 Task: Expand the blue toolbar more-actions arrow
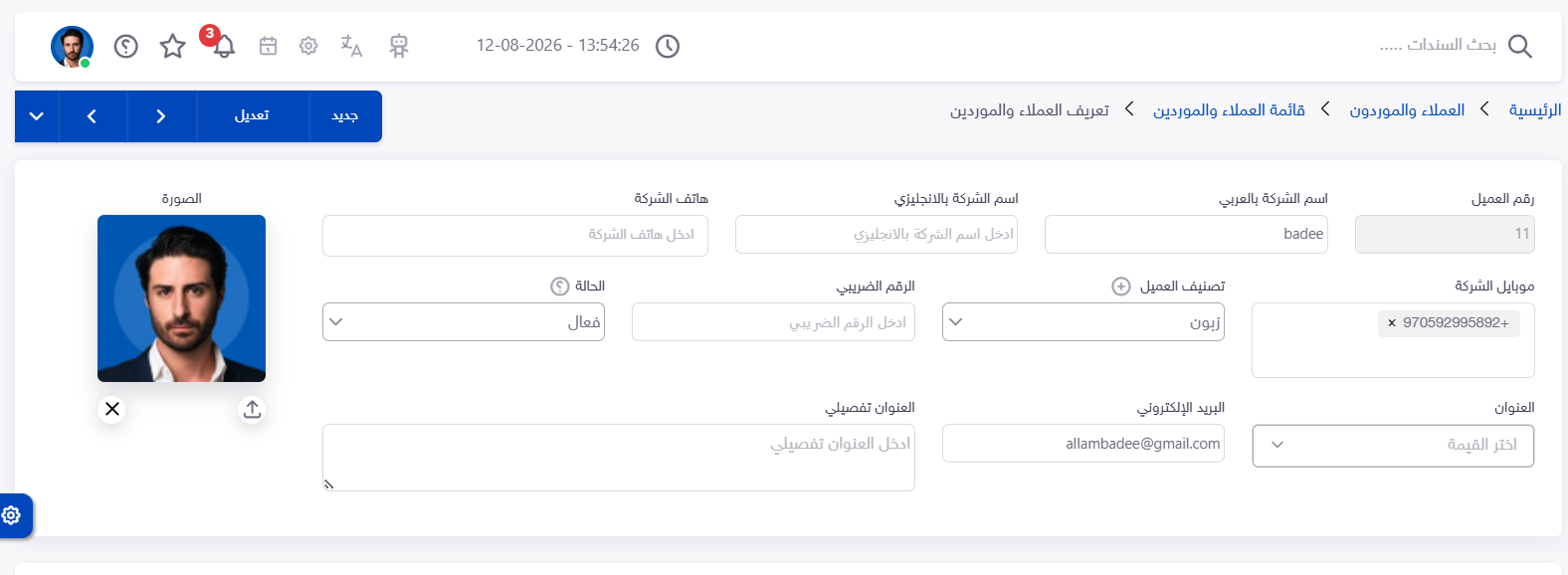coord(37,116)
